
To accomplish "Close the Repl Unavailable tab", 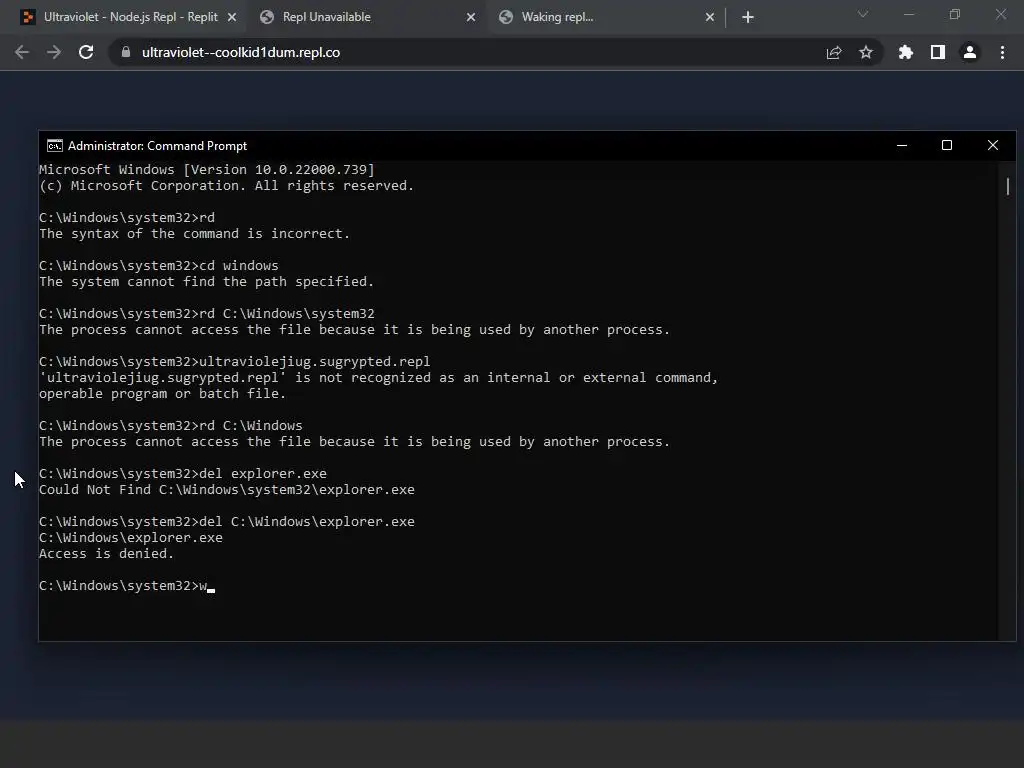I will 471,17.
